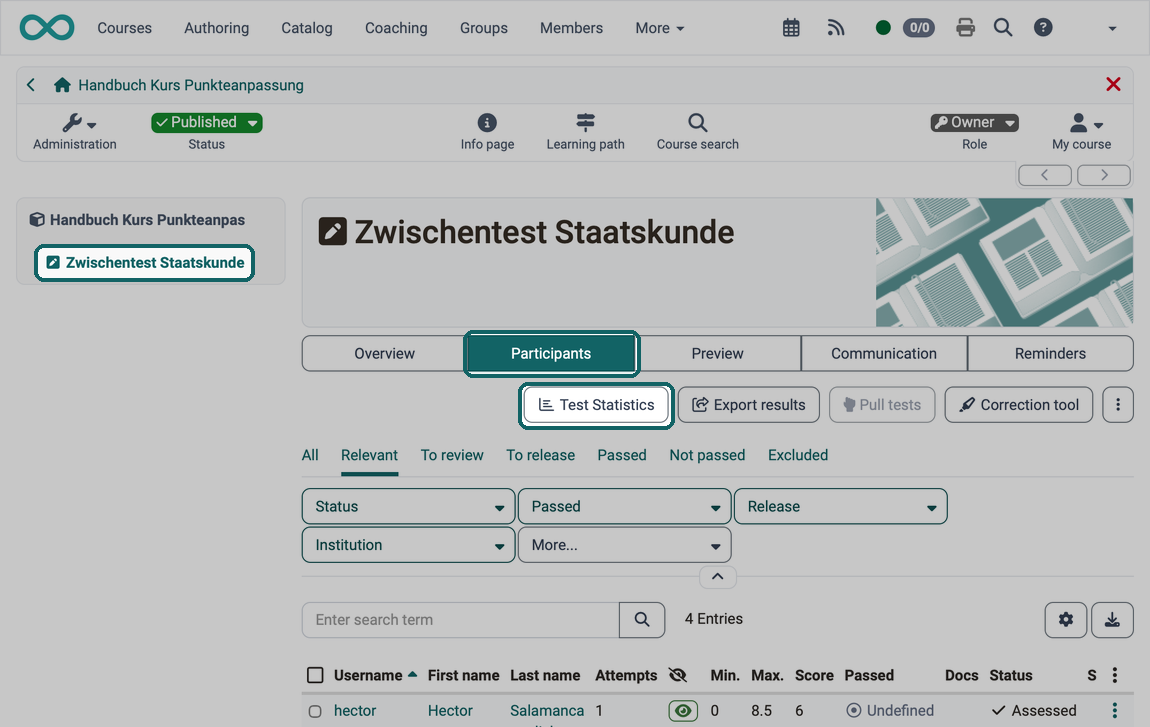
Task: Open the Release filter dropdown
Action: (840, 506)
